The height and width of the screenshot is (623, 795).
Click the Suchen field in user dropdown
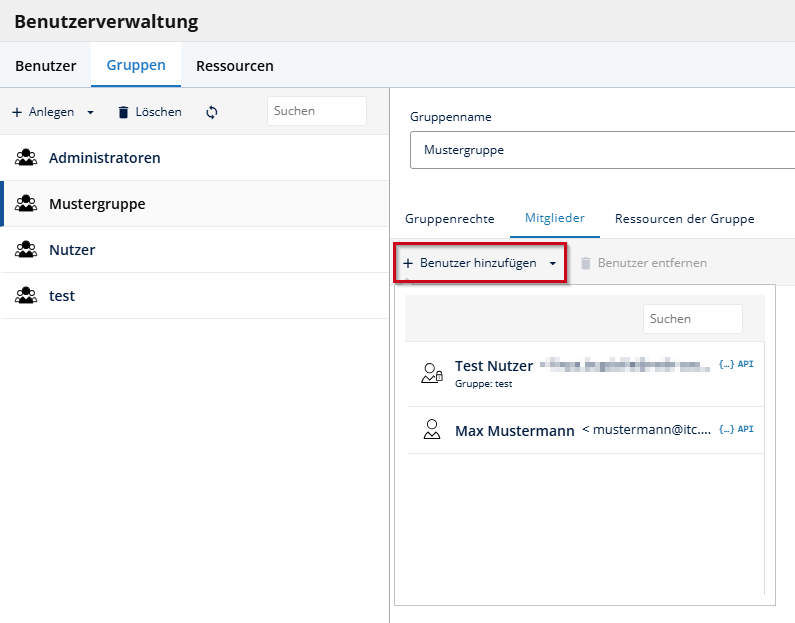(x=693, y=319)
